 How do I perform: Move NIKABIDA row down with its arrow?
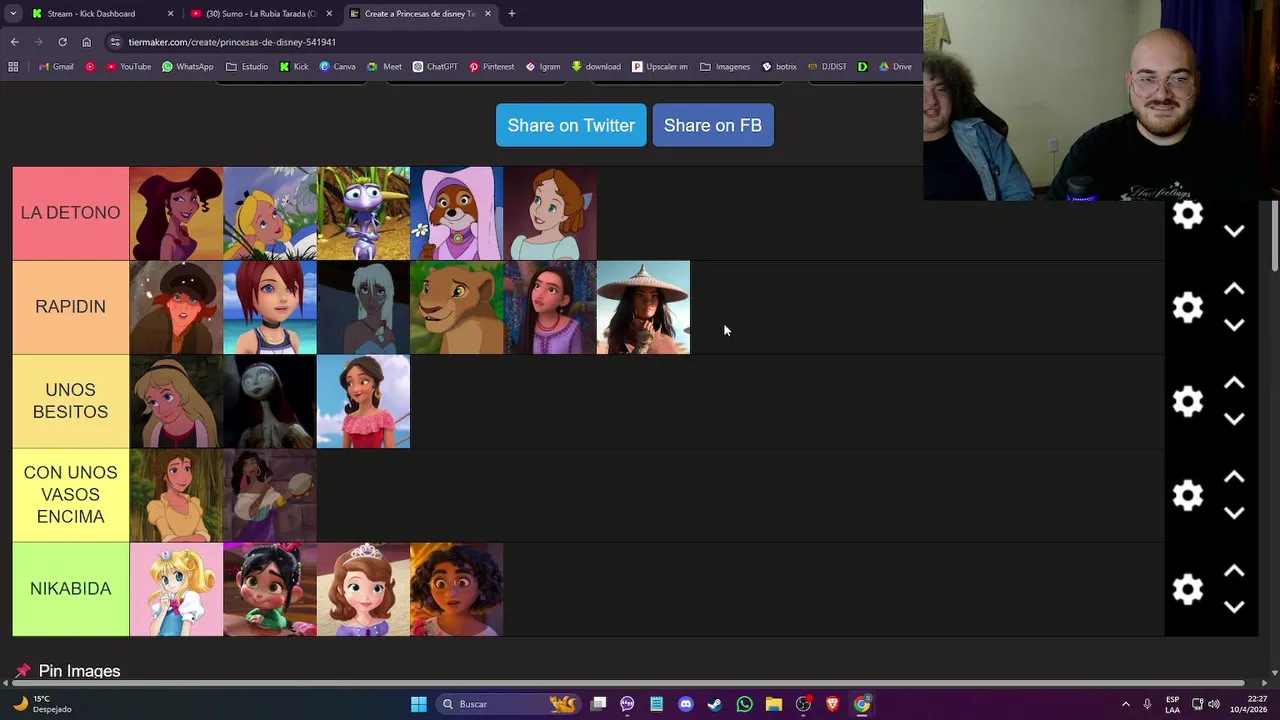(x=1234, y=607)
